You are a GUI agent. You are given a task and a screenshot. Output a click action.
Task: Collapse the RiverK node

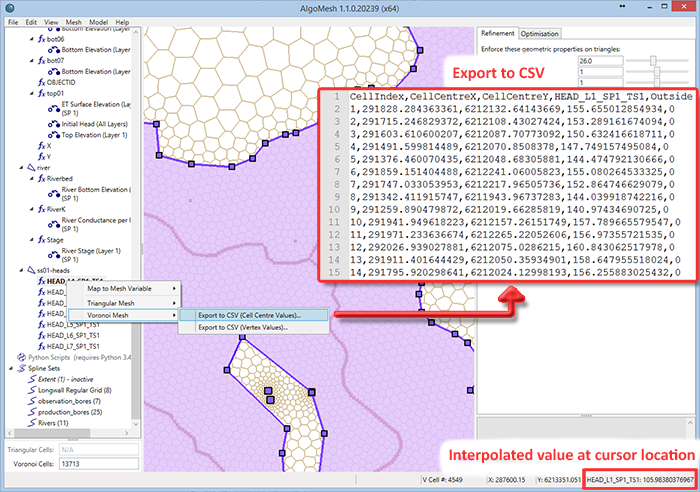[32, 209]
